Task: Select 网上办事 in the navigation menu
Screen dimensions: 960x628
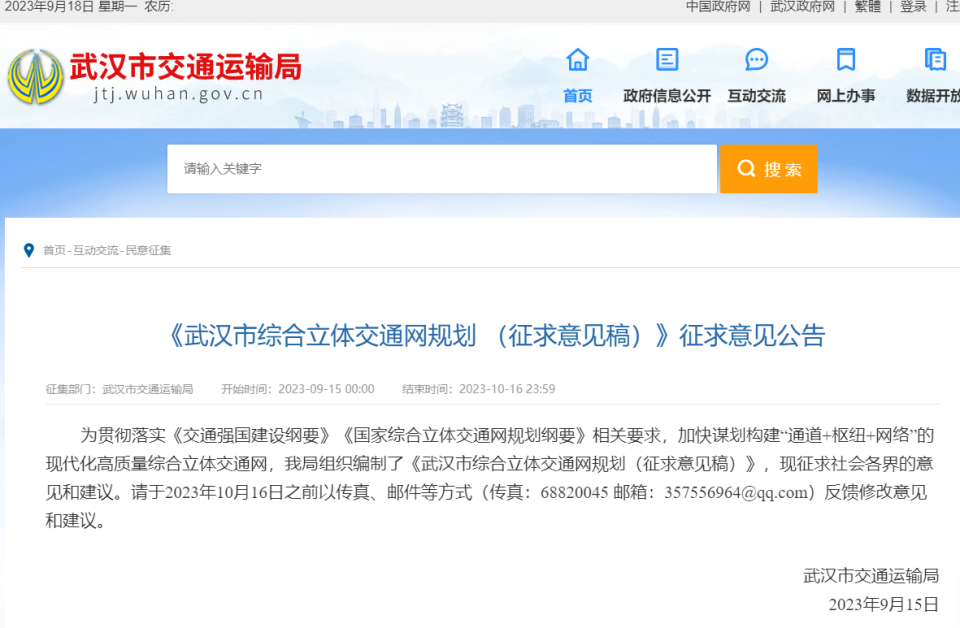Action: pyautogui.click(x=845, y=95)
